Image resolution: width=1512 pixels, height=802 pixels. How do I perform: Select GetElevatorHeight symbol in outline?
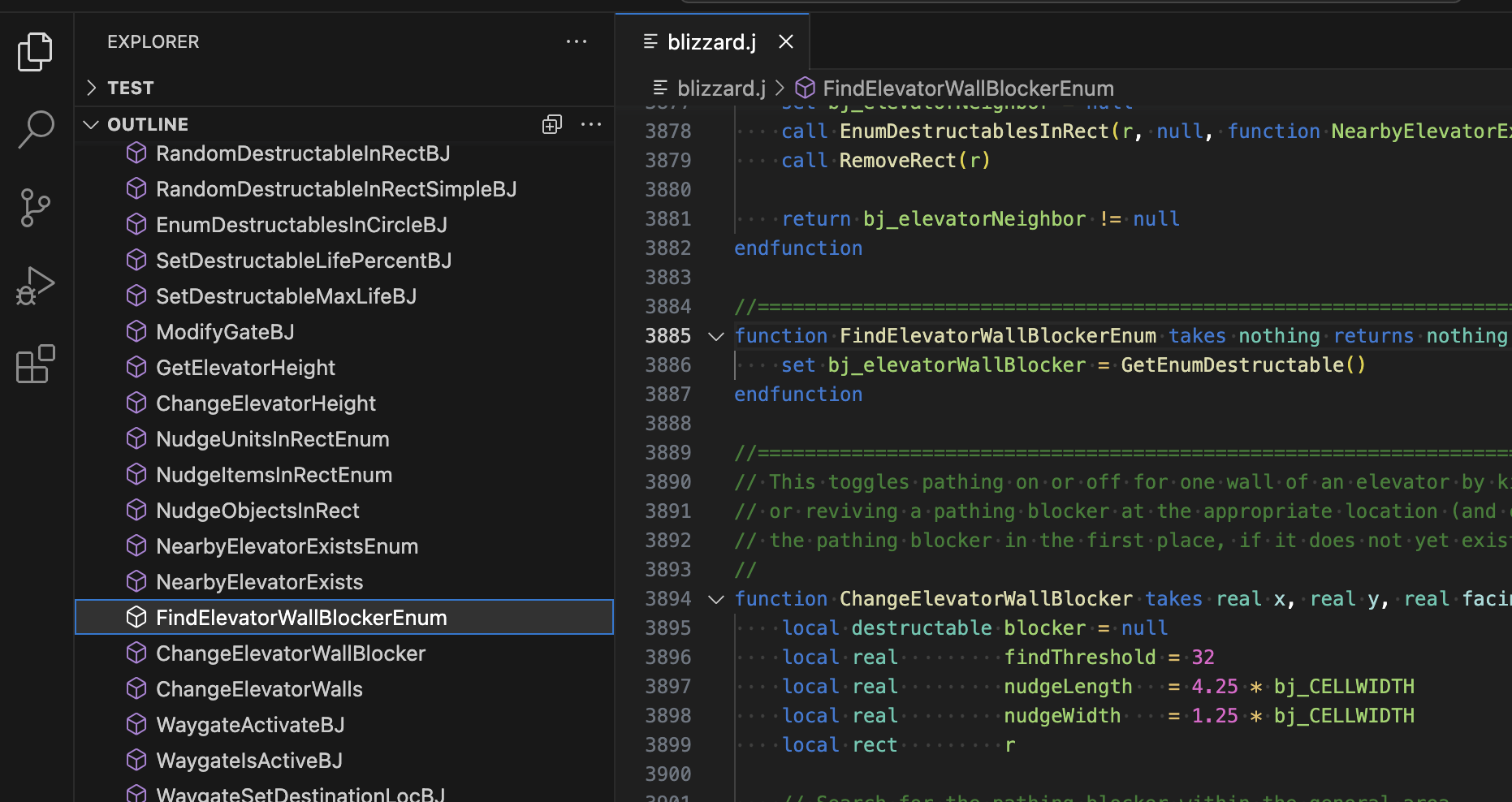[245, 368]
